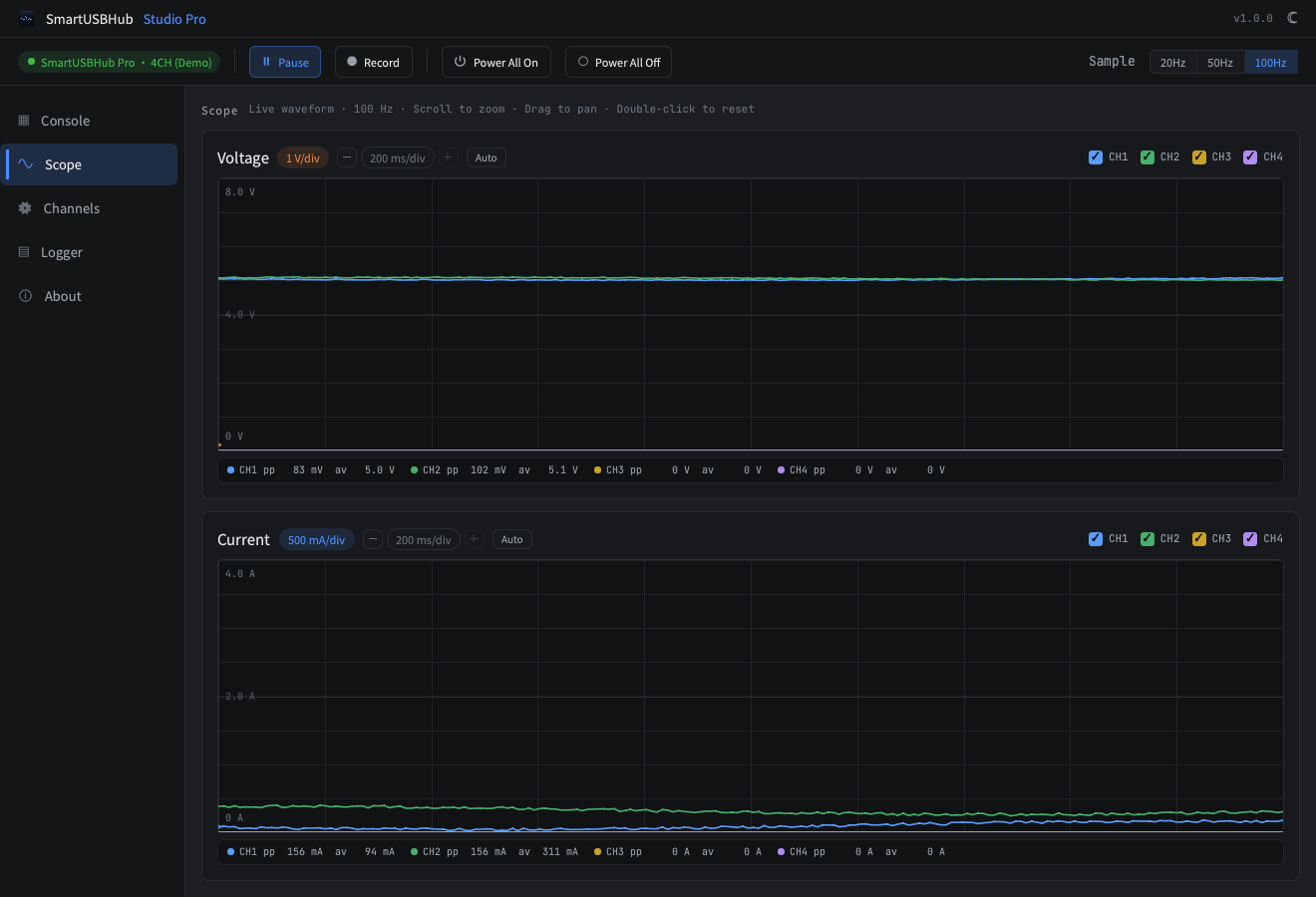Open the Console page
1316x897 pixels.
click(x=89, y=121)
